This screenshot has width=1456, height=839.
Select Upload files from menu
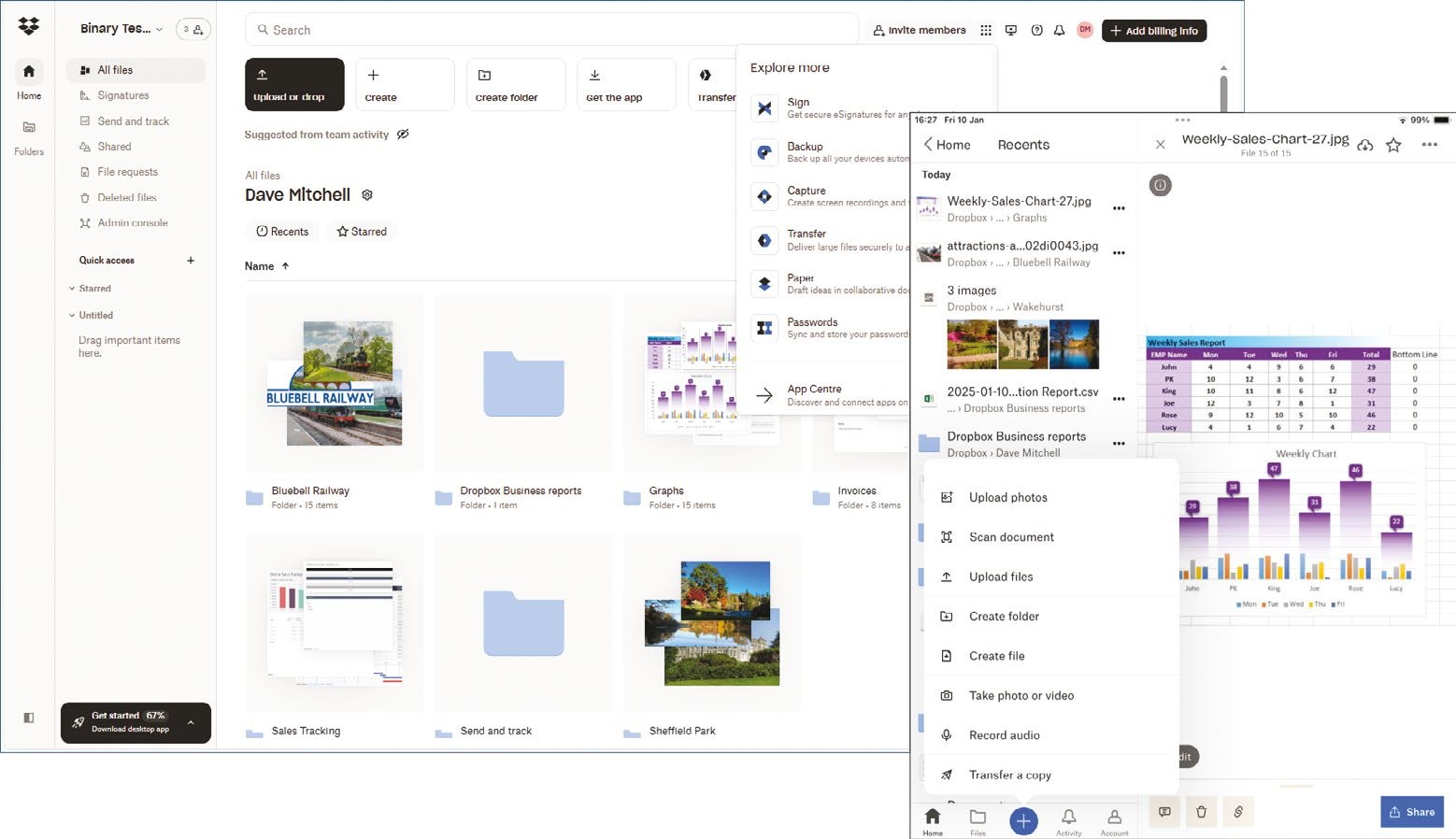coord(1051,577)
